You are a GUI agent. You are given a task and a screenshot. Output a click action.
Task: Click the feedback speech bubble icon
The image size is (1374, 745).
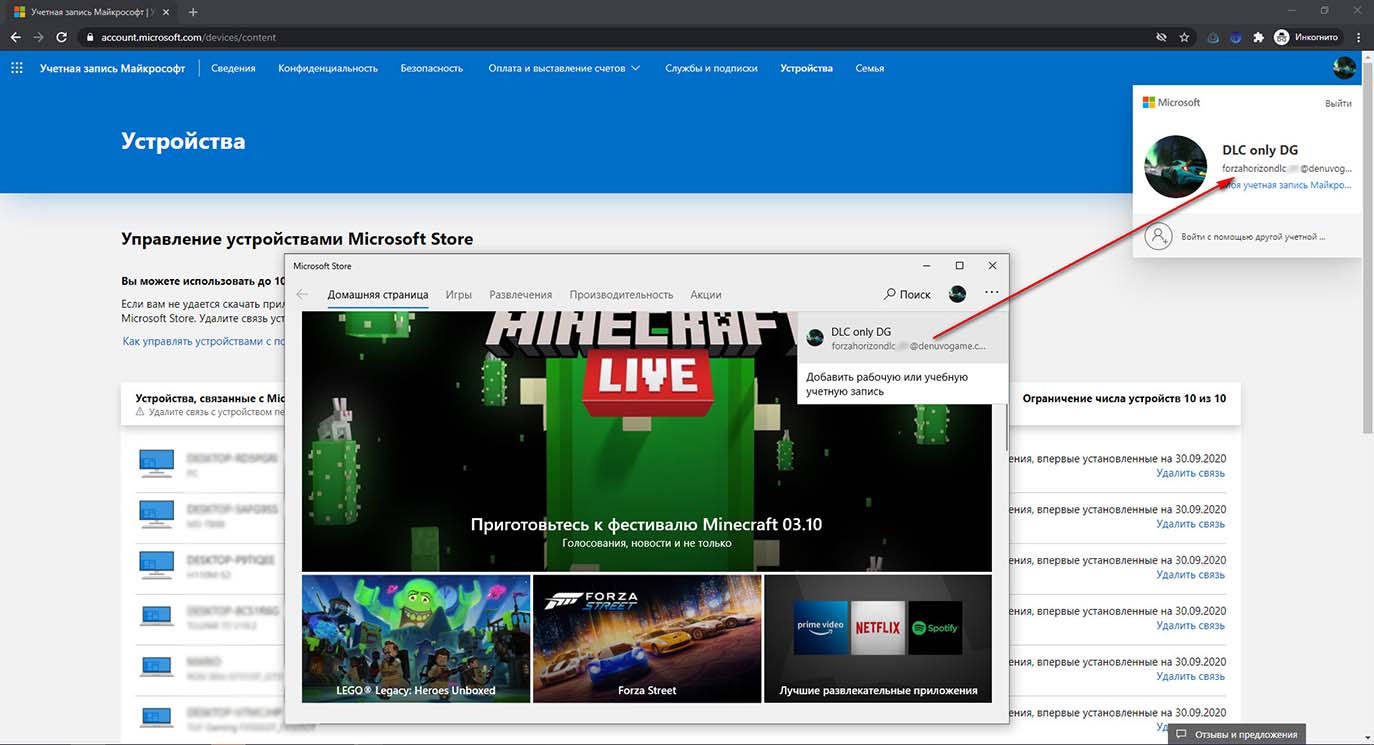(1181, 735)
